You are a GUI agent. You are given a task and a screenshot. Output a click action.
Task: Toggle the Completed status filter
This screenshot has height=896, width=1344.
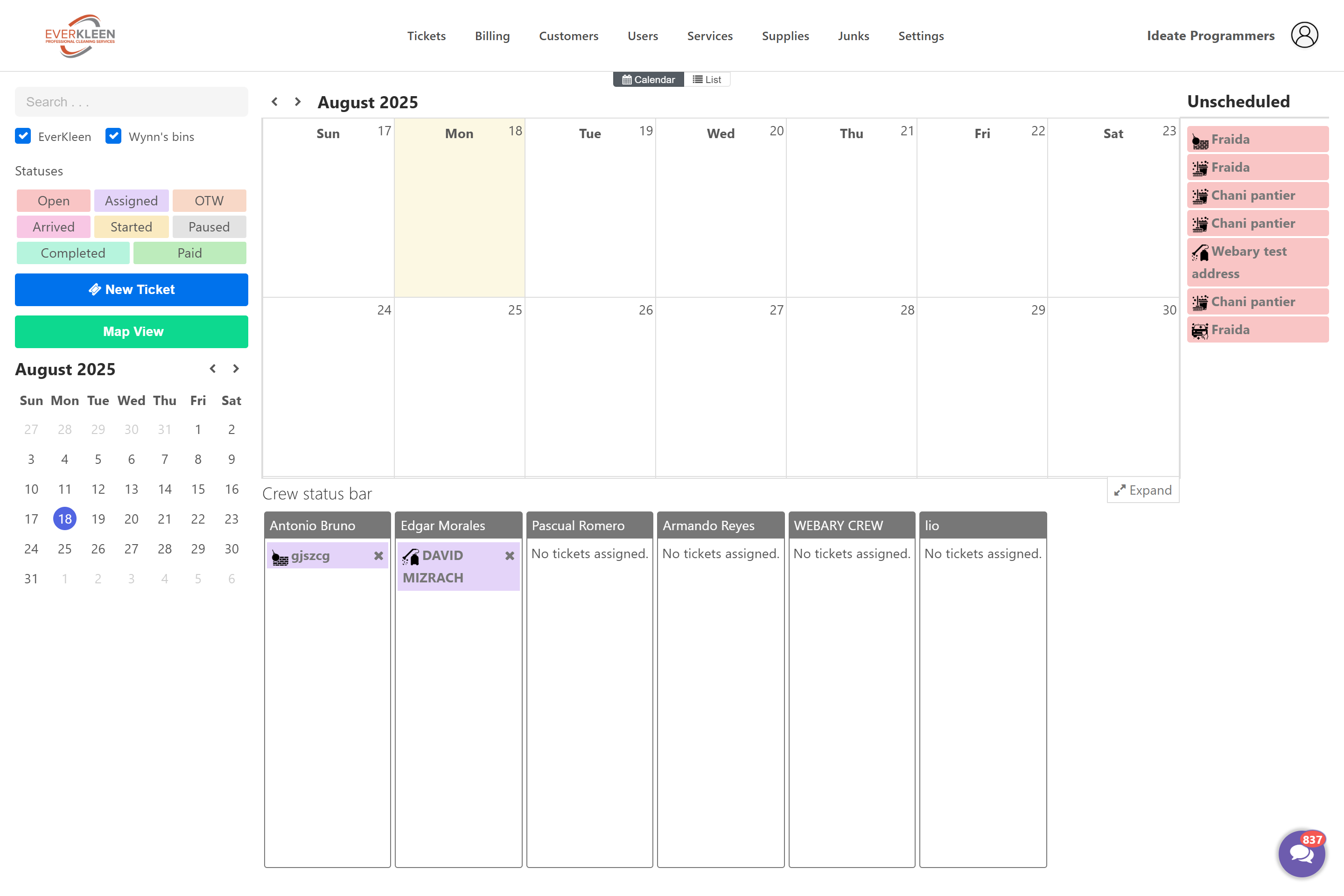(73, 253)
